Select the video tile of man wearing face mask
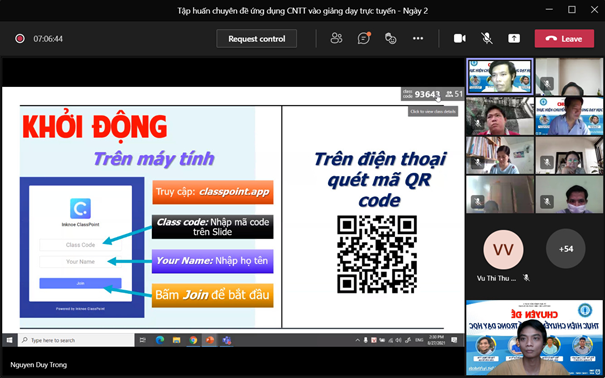 click(x=569, y=195)
